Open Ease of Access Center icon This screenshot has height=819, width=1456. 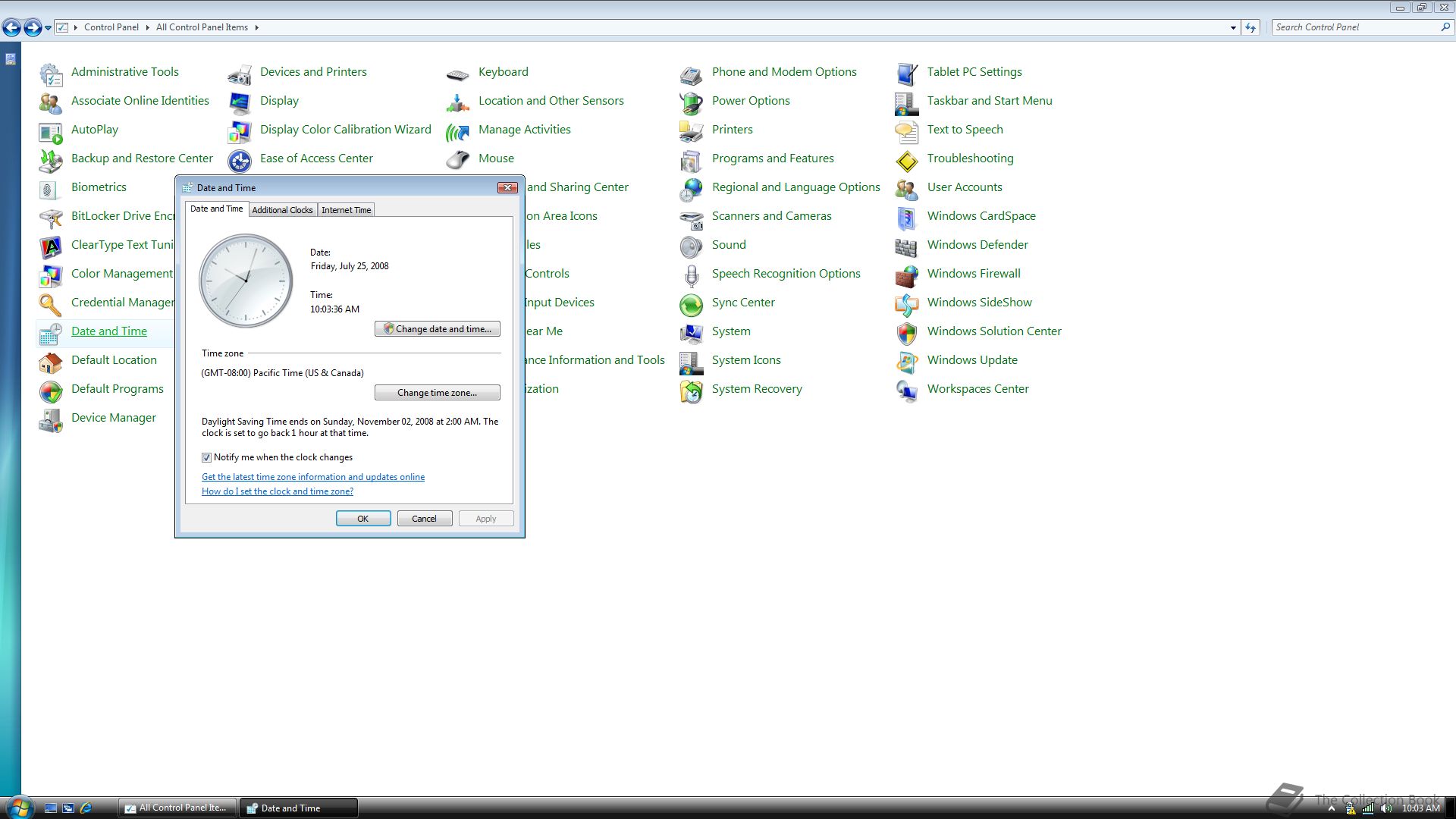[x=240, y=160]
